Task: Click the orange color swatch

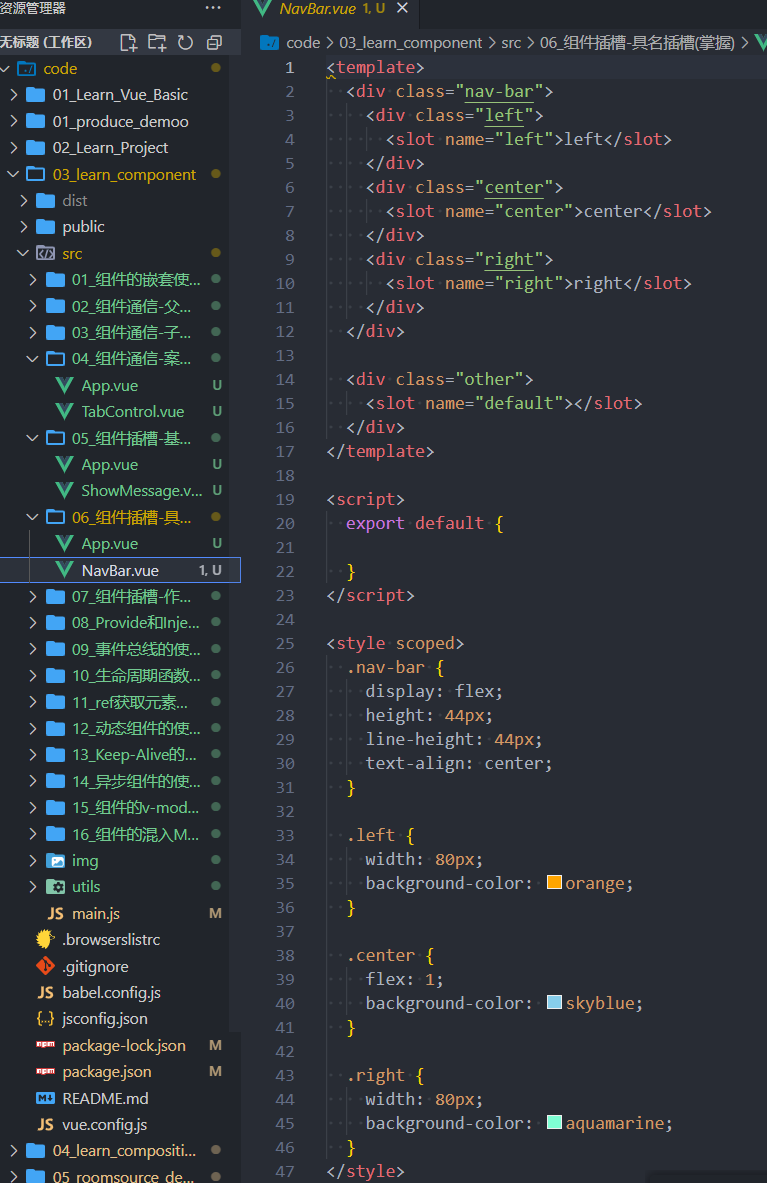Action: (554, 882)
